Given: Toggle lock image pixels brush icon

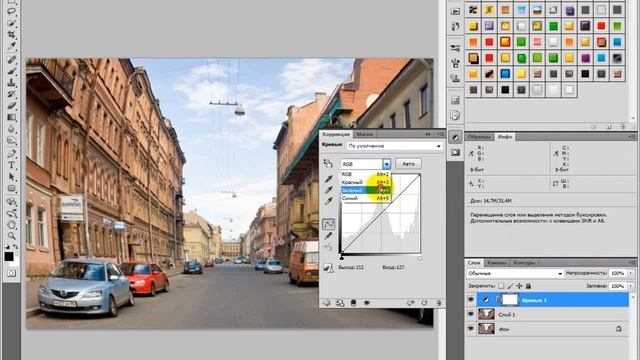Looking at the screenshot, I should 510,286.
